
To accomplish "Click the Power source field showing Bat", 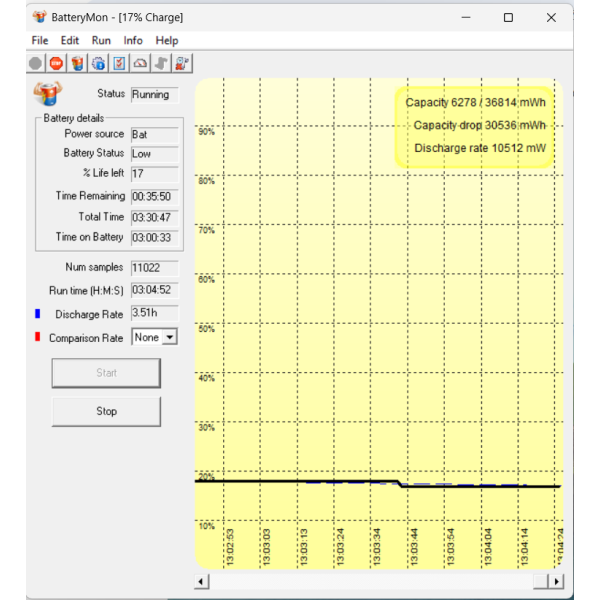I will 155,135.
